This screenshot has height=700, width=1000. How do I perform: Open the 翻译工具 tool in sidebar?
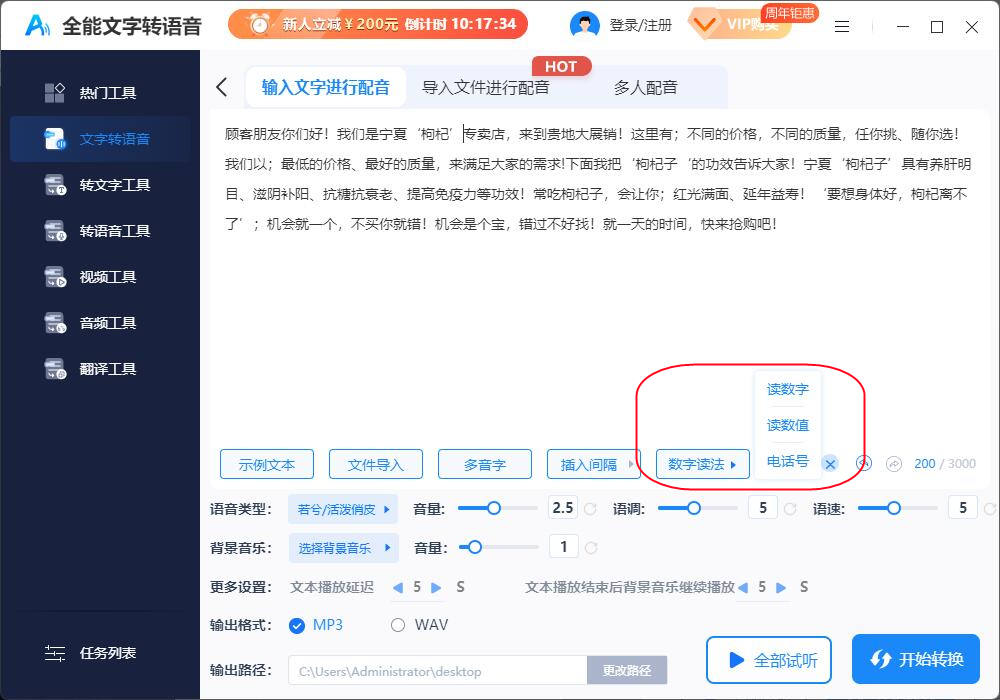[x=100, y=368]
